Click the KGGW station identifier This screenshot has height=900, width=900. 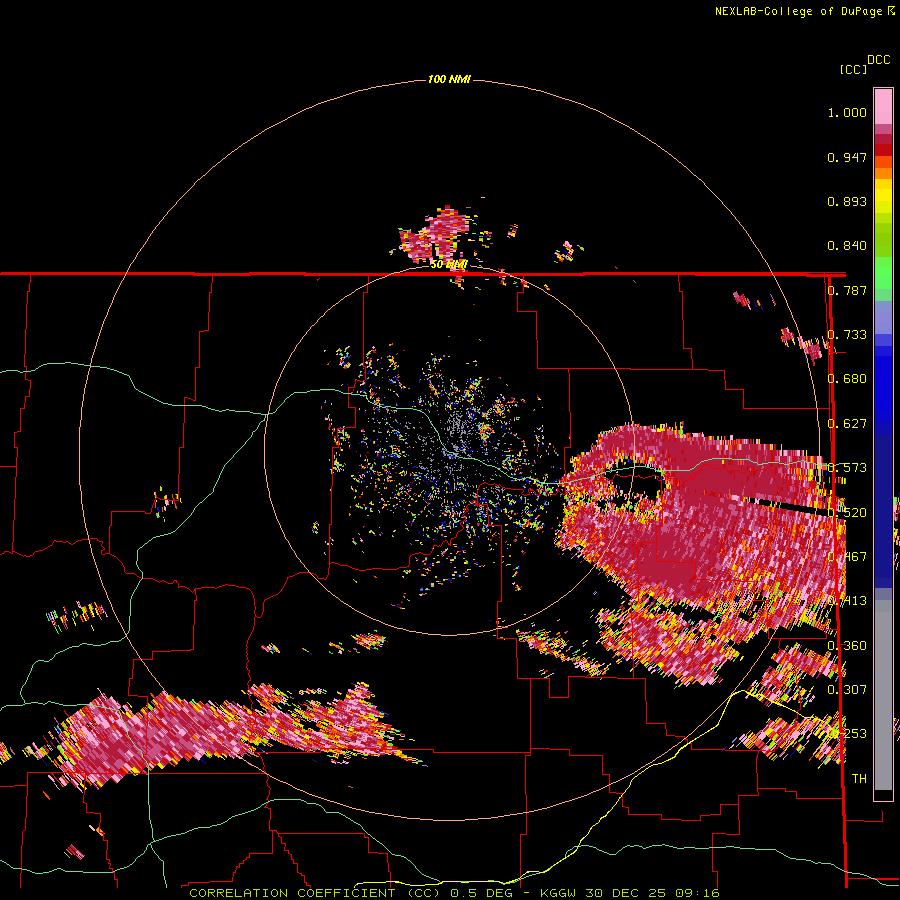[x=558, y=893]
